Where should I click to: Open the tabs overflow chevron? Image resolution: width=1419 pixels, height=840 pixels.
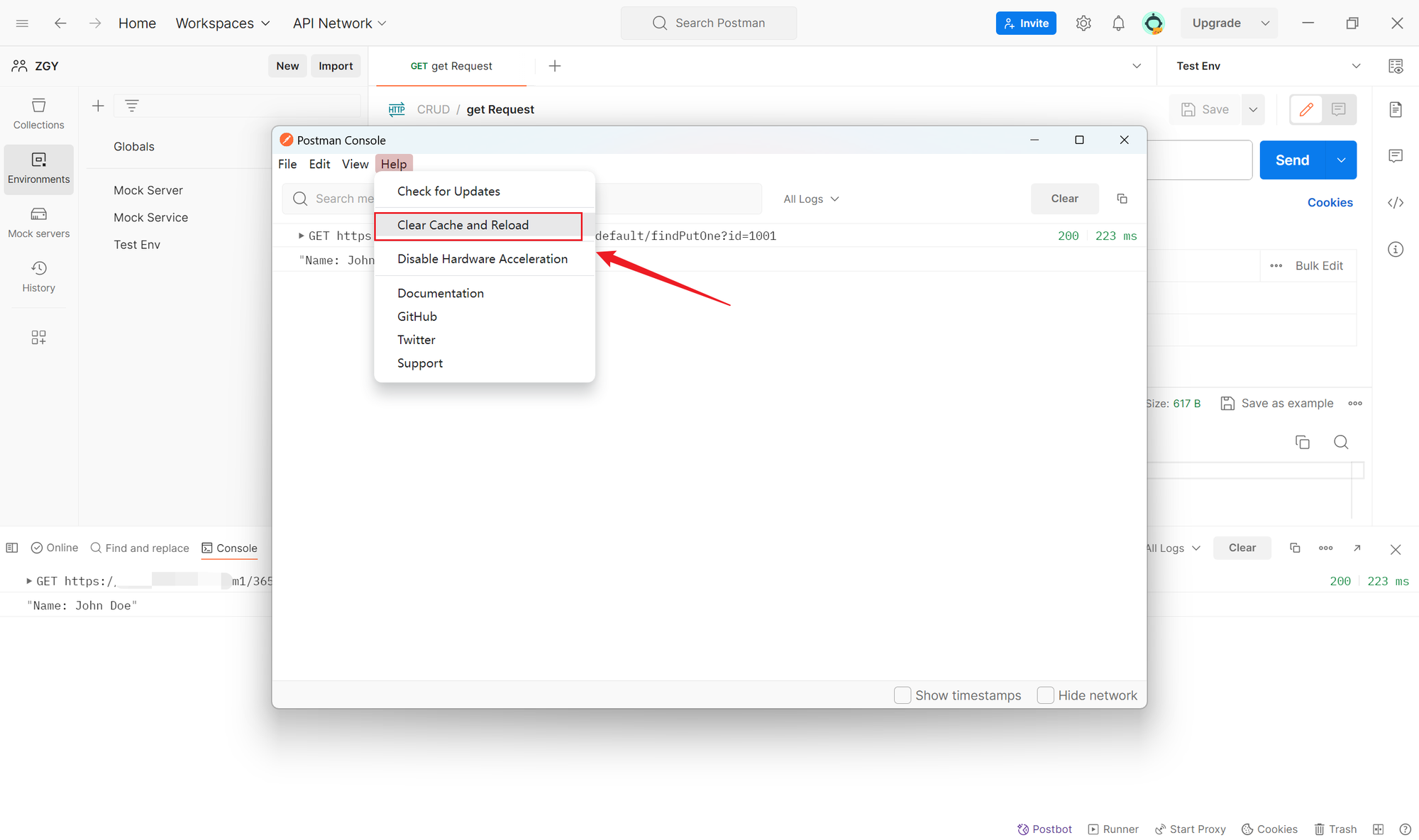[1137, 66]
